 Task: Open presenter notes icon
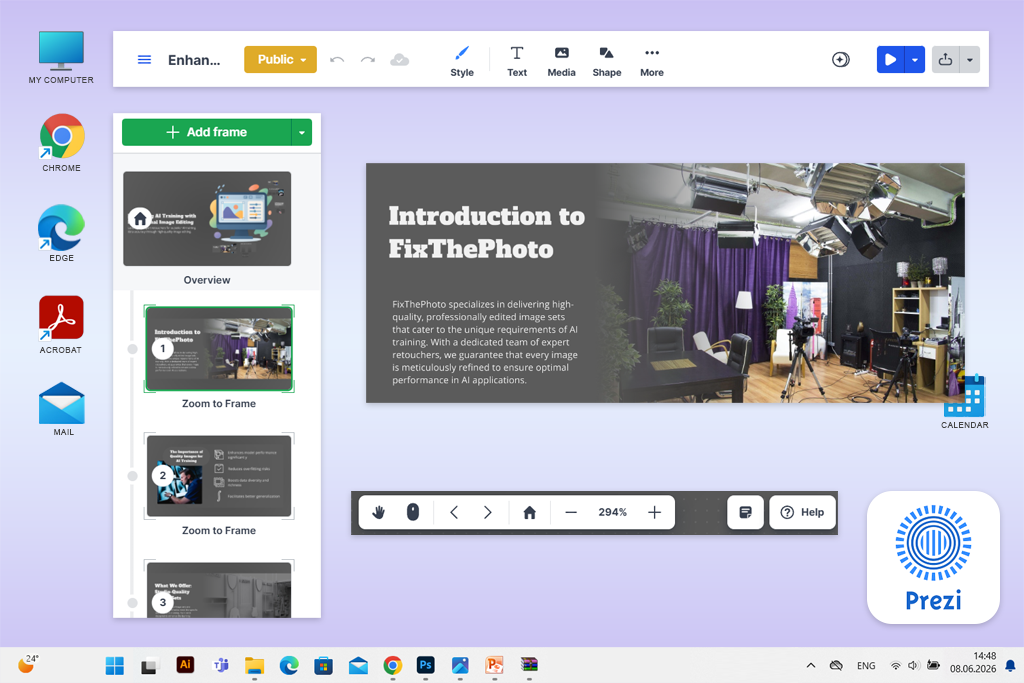(x=745, y=513)
